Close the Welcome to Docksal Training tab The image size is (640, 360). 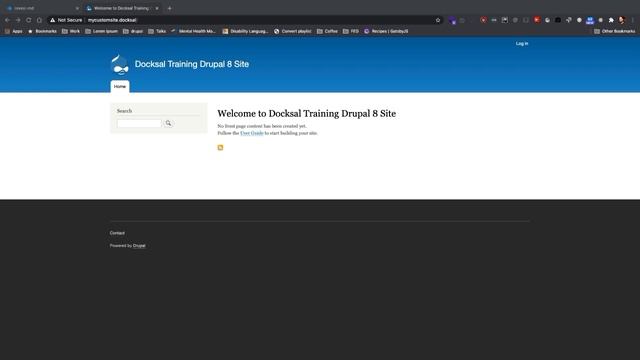pos(157,8)
